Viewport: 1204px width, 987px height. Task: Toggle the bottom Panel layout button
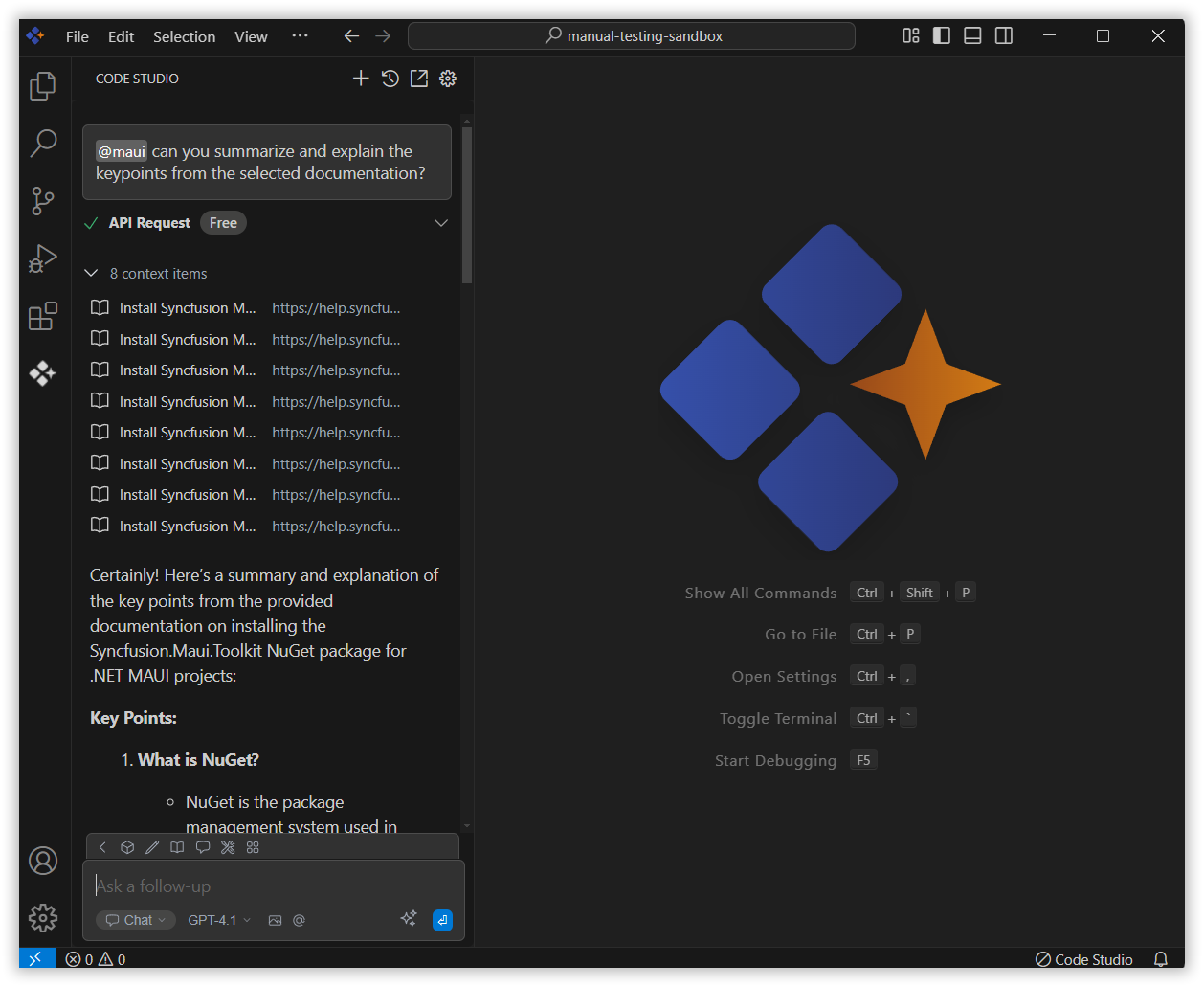coord(972,35)
